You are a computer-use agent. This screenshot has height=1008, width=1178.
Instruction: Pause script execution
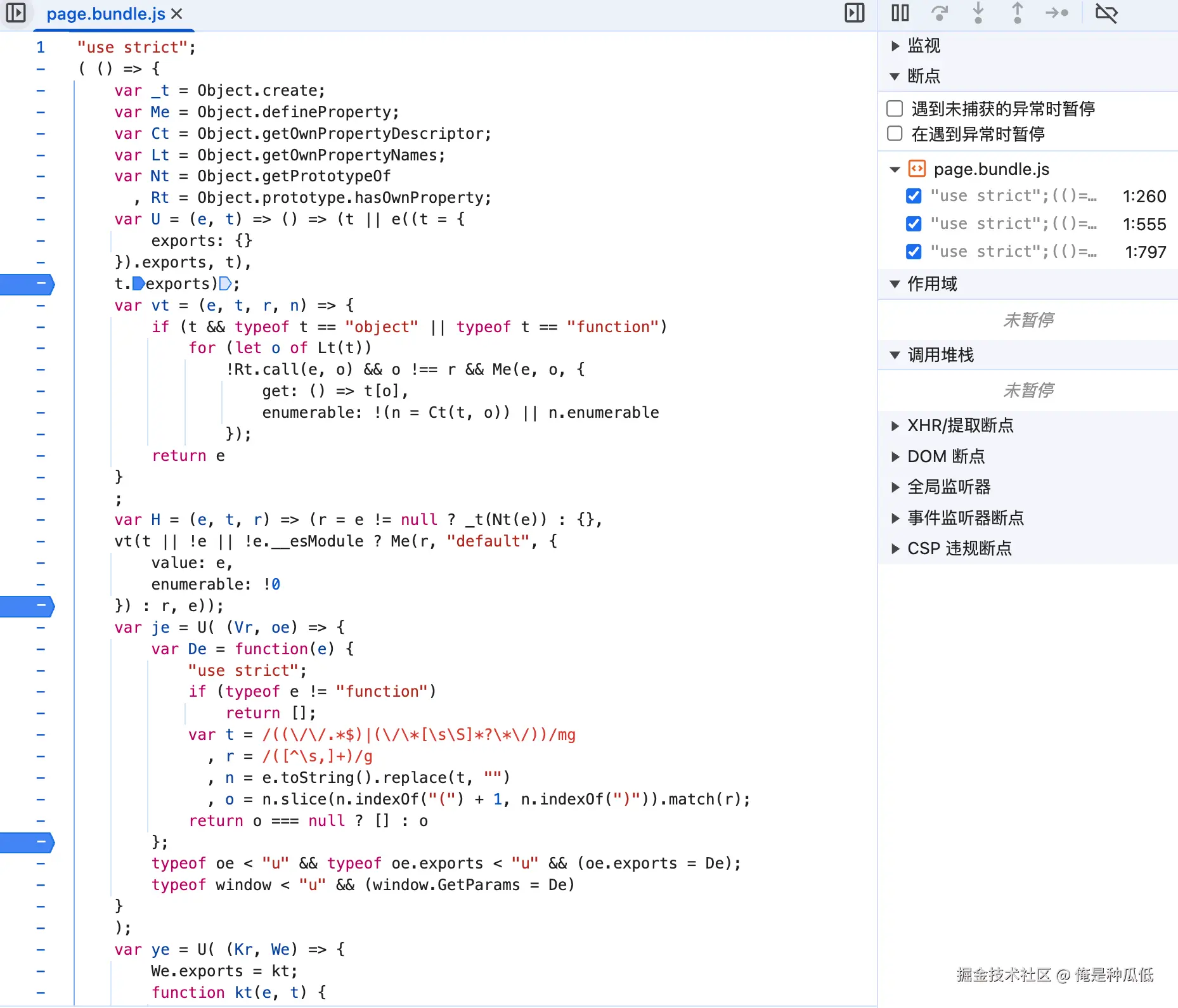coord(900,13)
